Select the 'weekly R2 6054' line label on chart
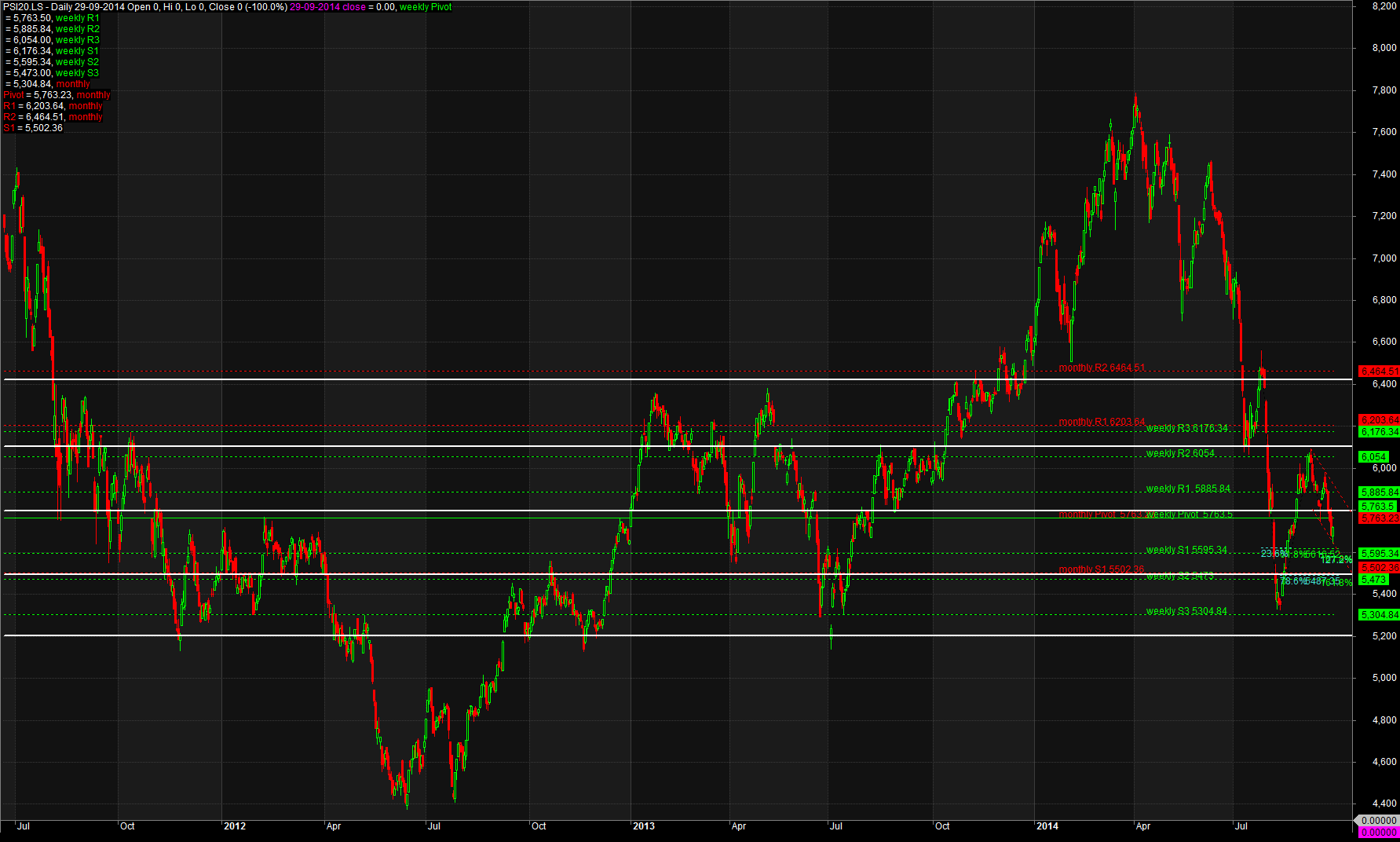The image size is (1400, 842). 1180,453
